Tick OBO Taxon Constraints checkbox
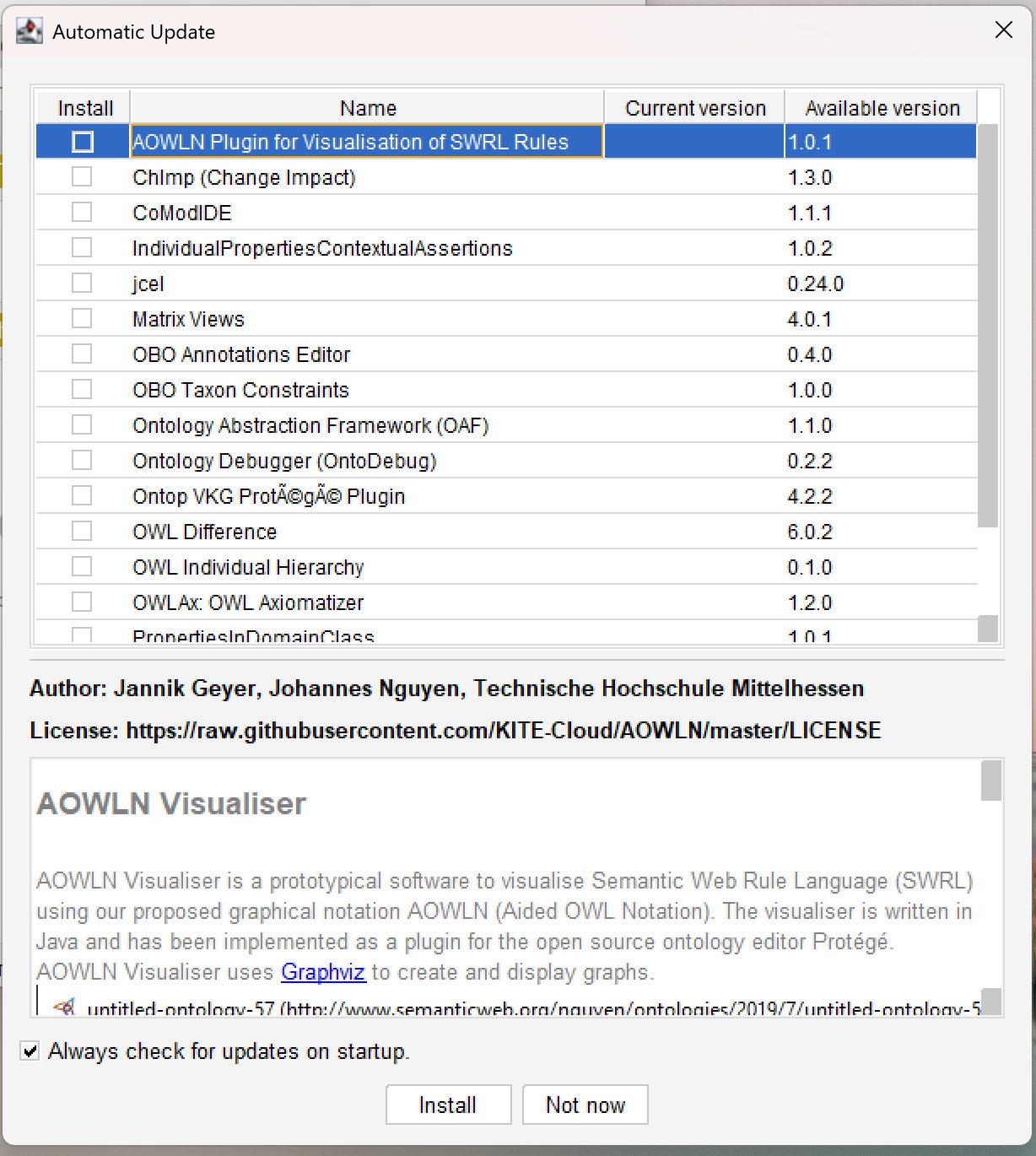The height and width of the screenshot is (1156, 1036). click(82, 390)
